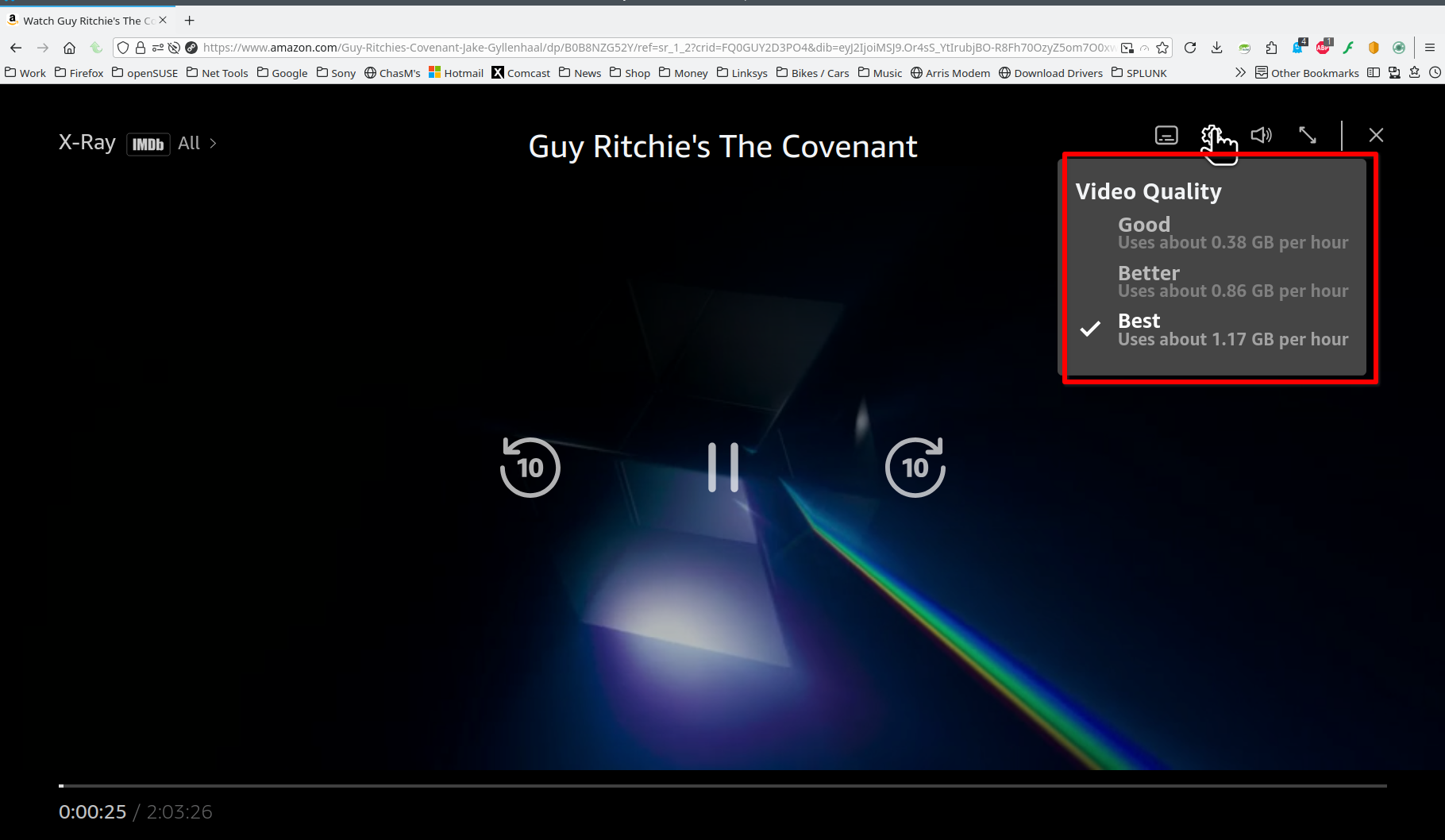Open the SPLUNK bookmarks folder
Screen dimensions: 1445x840
pos(1139,73)
